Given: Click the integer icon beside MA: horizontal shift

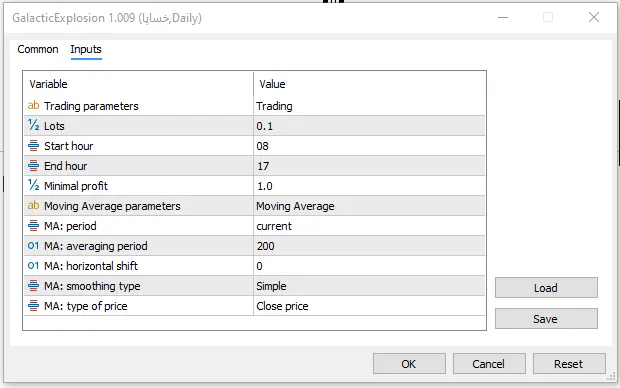Looking at the screenshot, I should 34,266.
